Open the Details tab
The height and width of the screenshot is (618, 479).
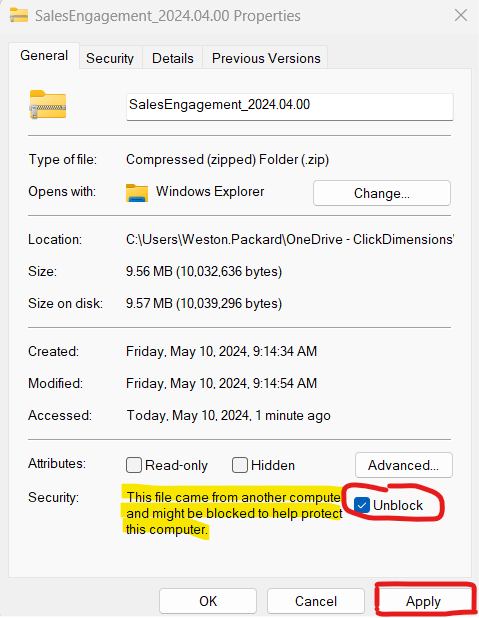[173, 58]
